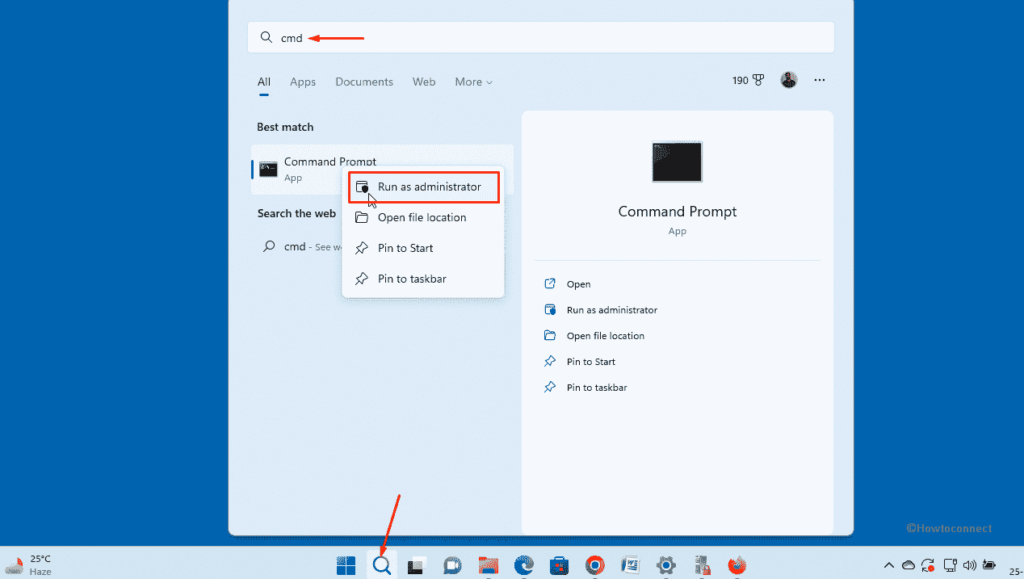Switch to the All results tab
This screenshot has width=1024, height=579.
(264, 82)
